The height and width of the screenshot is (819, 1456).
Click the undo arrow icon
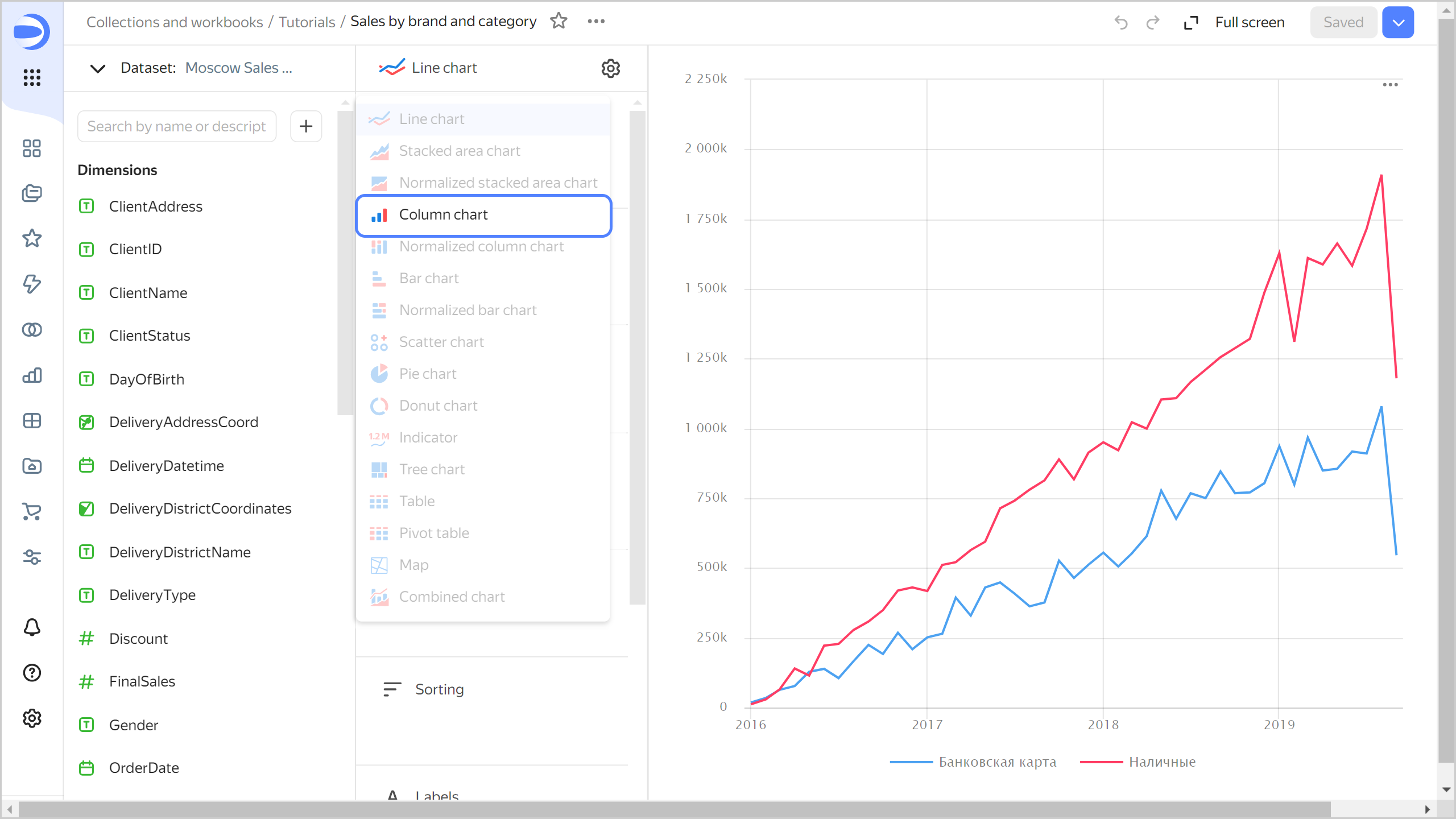pos(1120,23)
